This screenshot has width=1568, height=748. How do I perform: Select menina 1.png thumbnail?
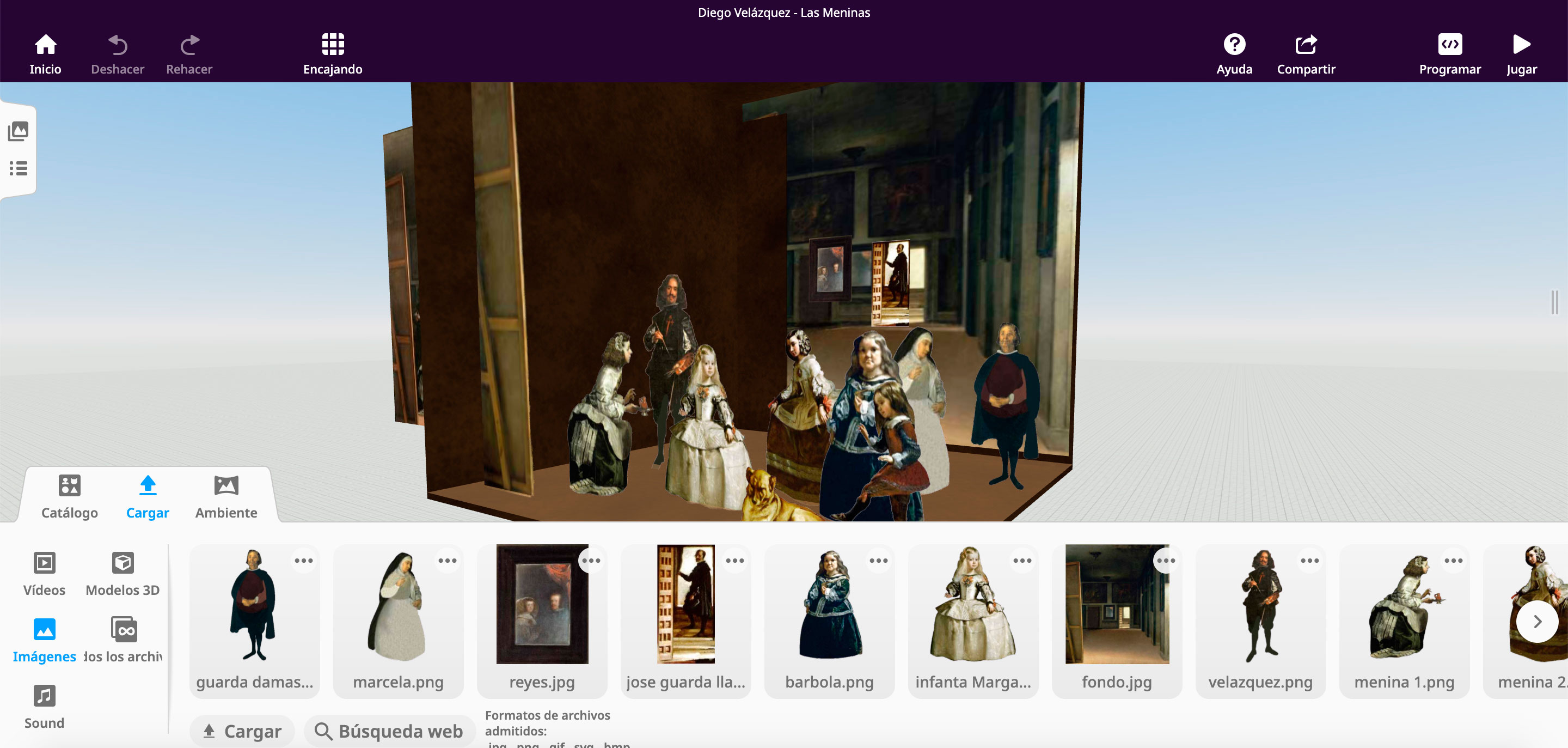point(1404,621)
